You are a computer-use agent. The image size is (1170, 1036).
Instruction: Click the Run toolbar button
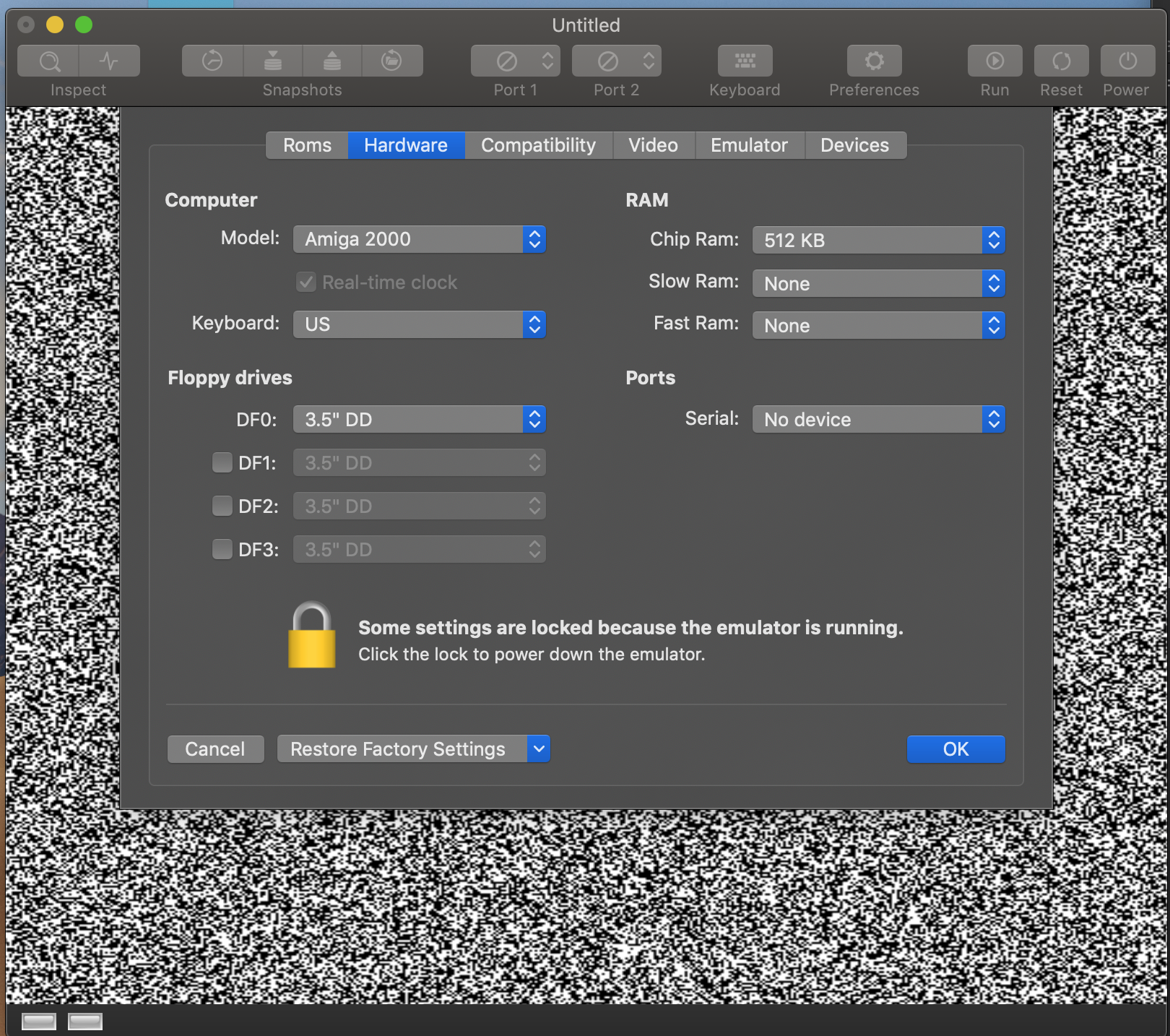tap(995, 61)
